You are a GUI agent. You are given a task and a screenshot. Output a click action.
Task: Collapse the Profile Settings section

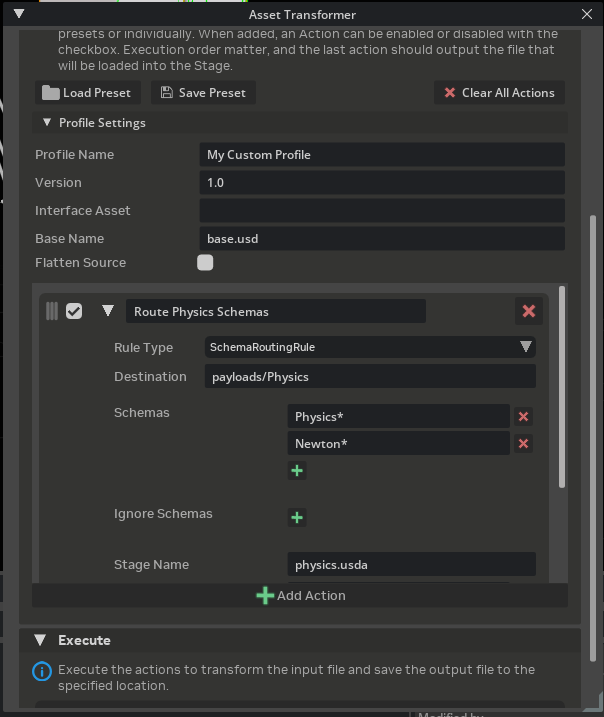(x=46, y=123)
